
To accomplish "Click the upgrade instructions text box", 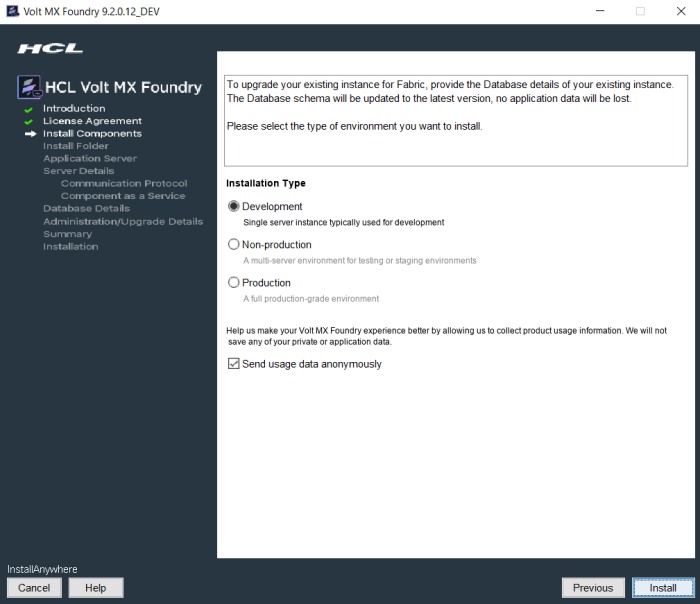I will pyautogui.click(x=455, y=120).
